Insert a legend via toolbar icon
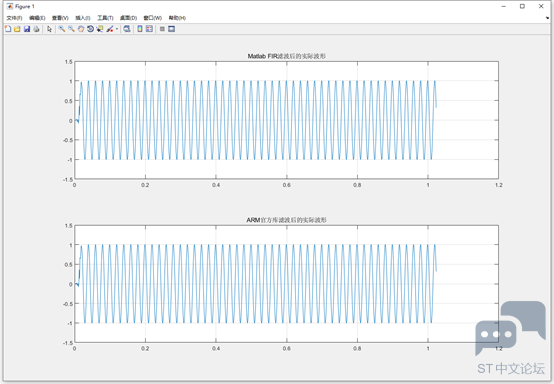 [149, 29]
